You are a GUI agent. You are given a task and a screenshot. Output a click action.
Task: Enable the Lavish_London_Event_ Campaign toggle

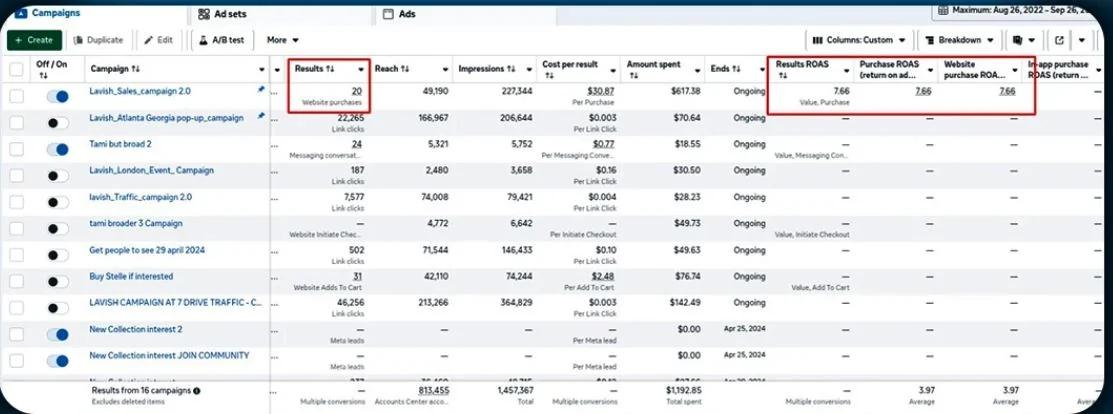point(57,175)
